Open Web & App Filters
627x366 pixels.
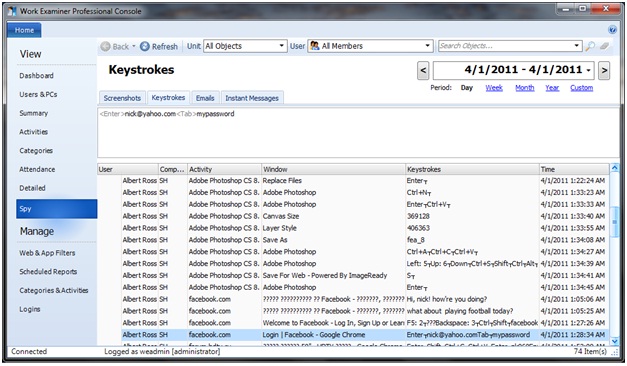click(47, 253)
